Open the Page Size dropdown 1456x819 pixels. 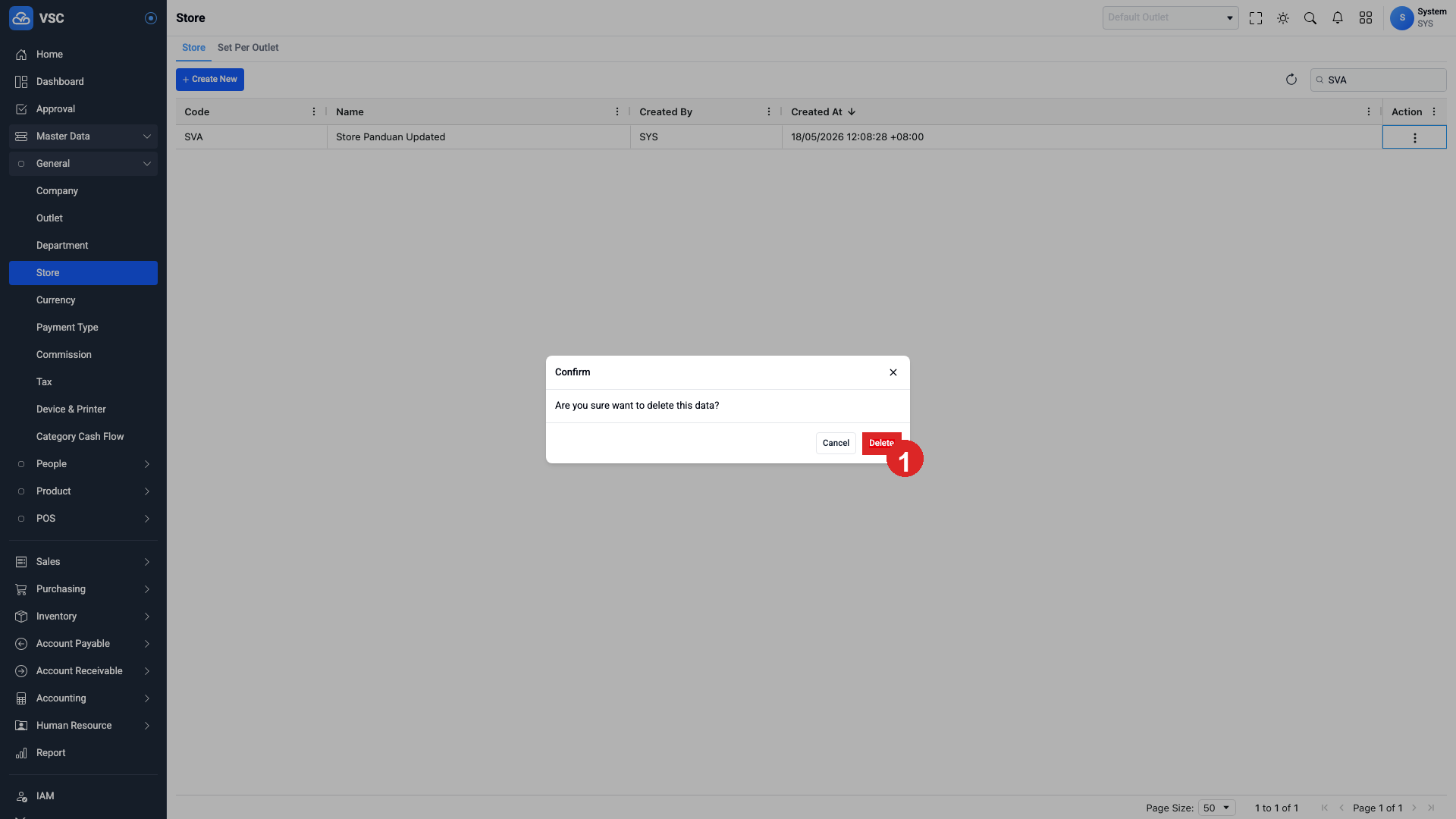click(x=1216, y=808)
